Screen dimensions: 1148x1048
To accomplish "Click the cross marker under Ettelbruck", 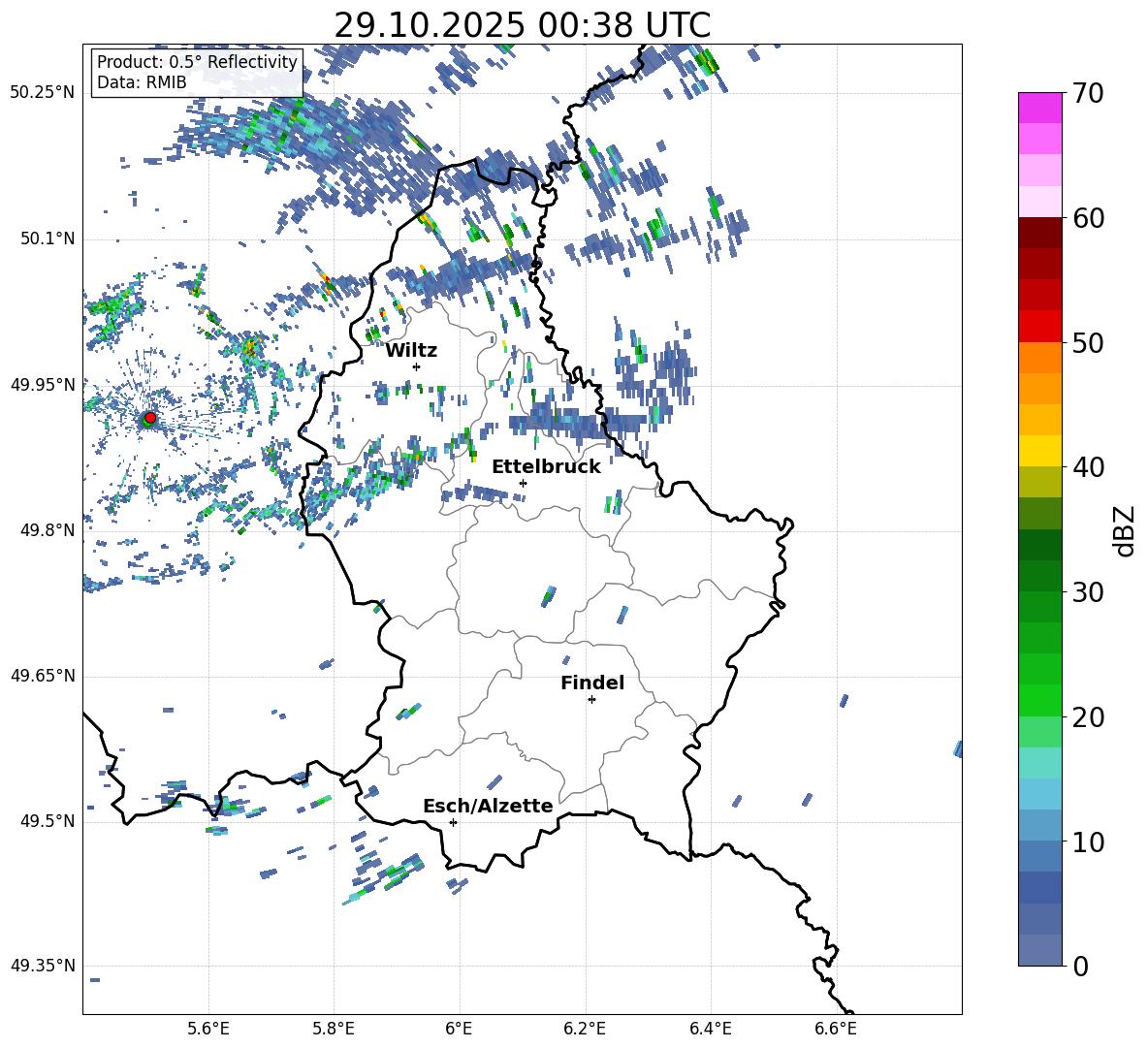I will coord(523,483).
